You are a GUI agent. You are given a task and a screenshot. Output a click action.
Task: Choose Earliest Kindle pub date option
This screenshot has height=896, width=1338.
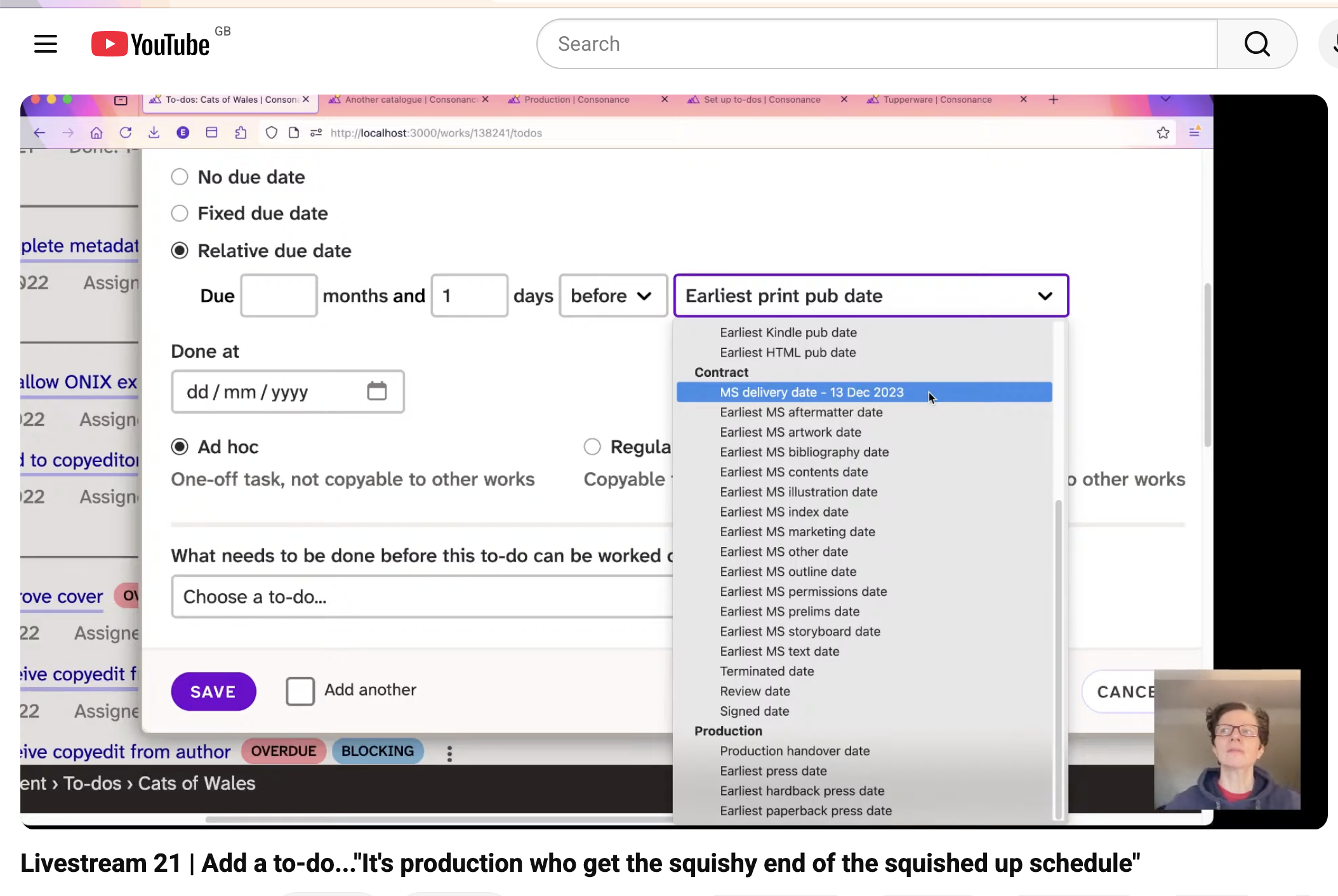pos(788,333)
